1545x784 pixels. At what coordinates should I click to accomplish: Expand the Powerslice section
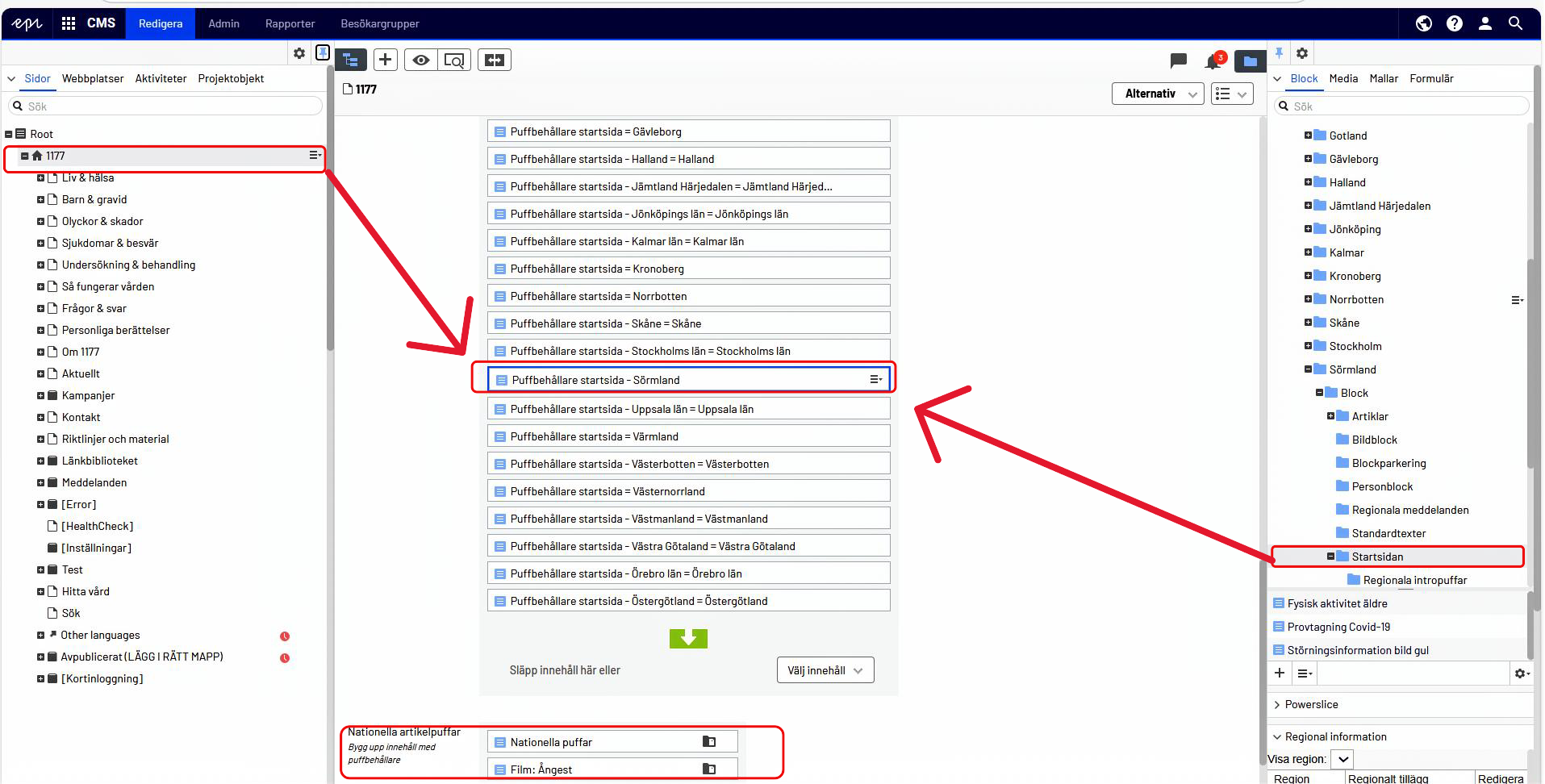coord(1311,704)
